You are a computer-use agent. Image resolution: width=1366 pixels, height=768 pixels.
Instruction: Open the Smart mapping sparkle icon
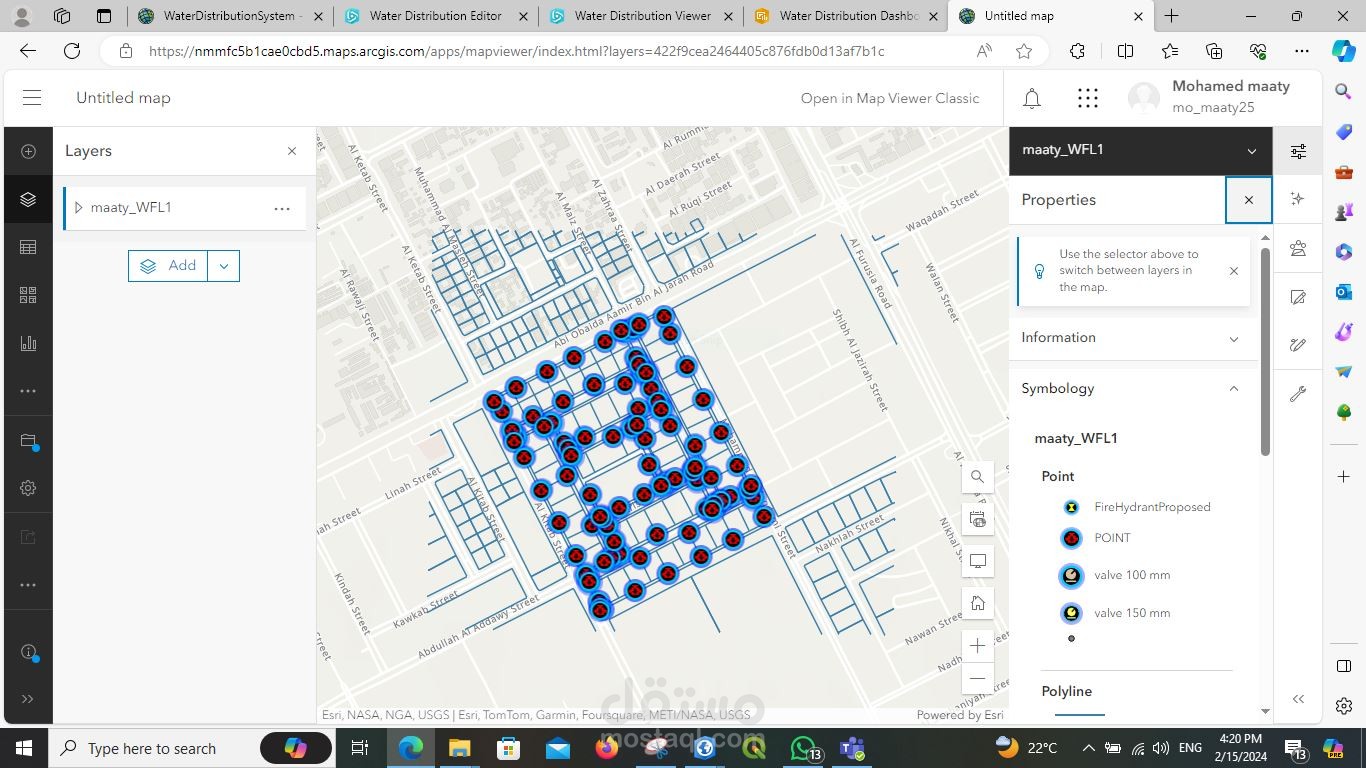[x=1298, y=199]
